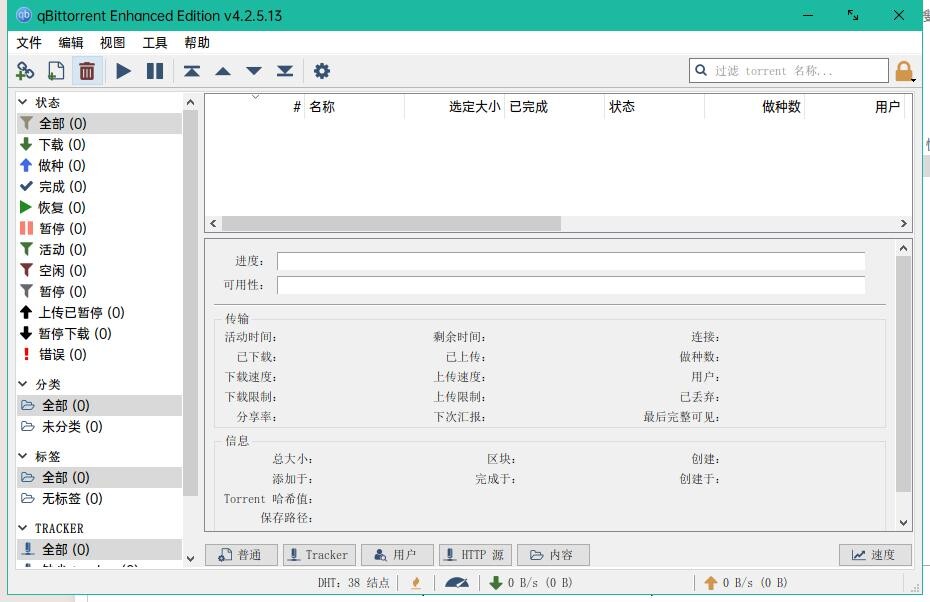Open the 用户 tab in the bottom bar
Viewport: 930px width, 602px height.
coord(397,555)
